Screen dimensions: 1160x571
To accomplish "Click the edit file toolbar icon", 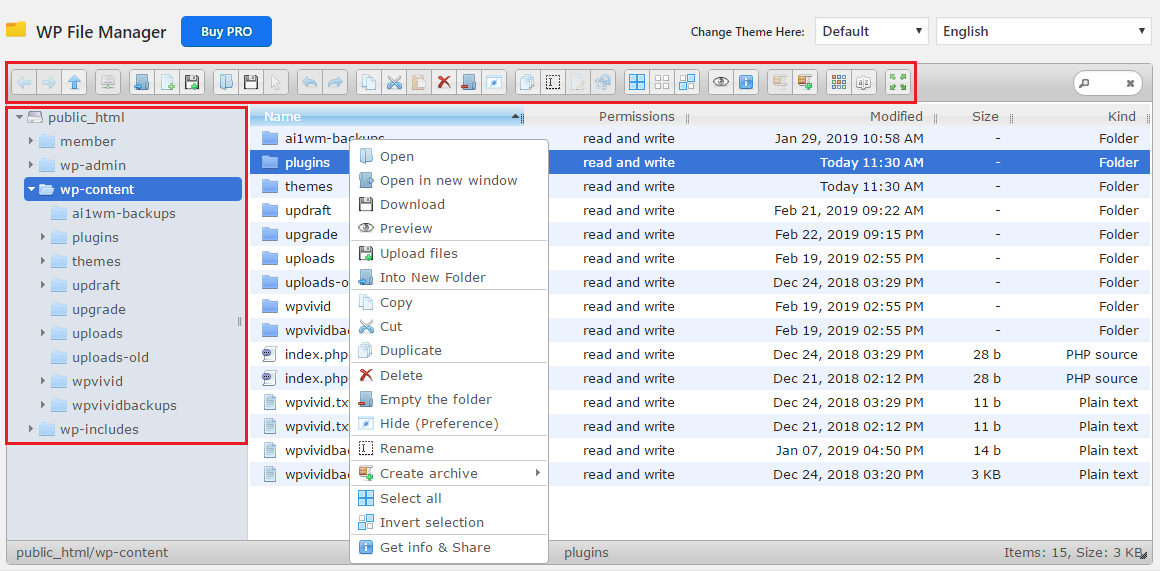I will [x=577, y=83].
